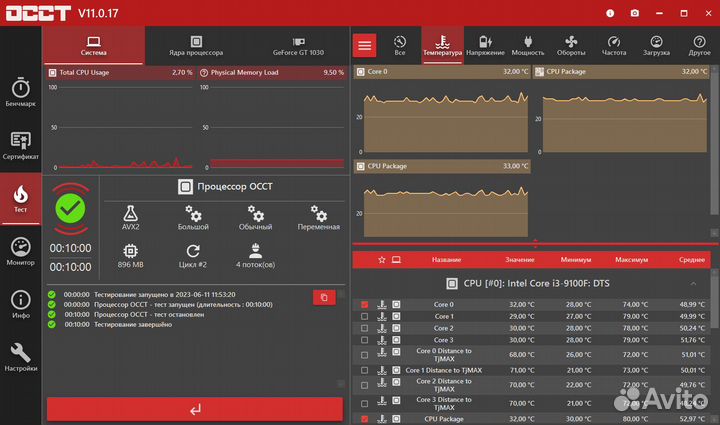Check the Core 1 graph checkbox

point(365,316)
